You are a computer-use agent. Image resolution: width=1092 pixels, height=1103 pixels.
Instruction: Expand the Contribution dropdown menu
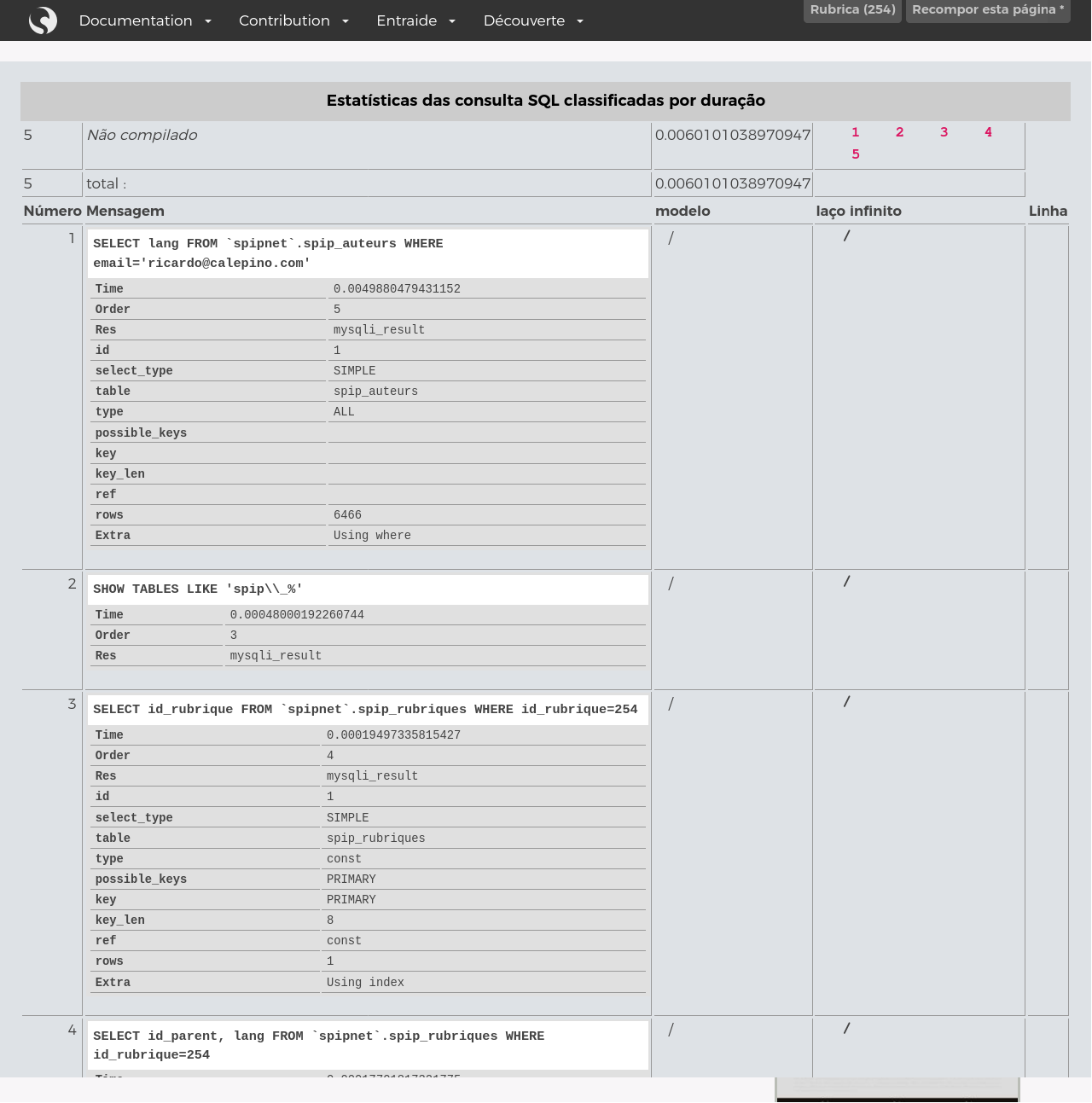[293, 20]
